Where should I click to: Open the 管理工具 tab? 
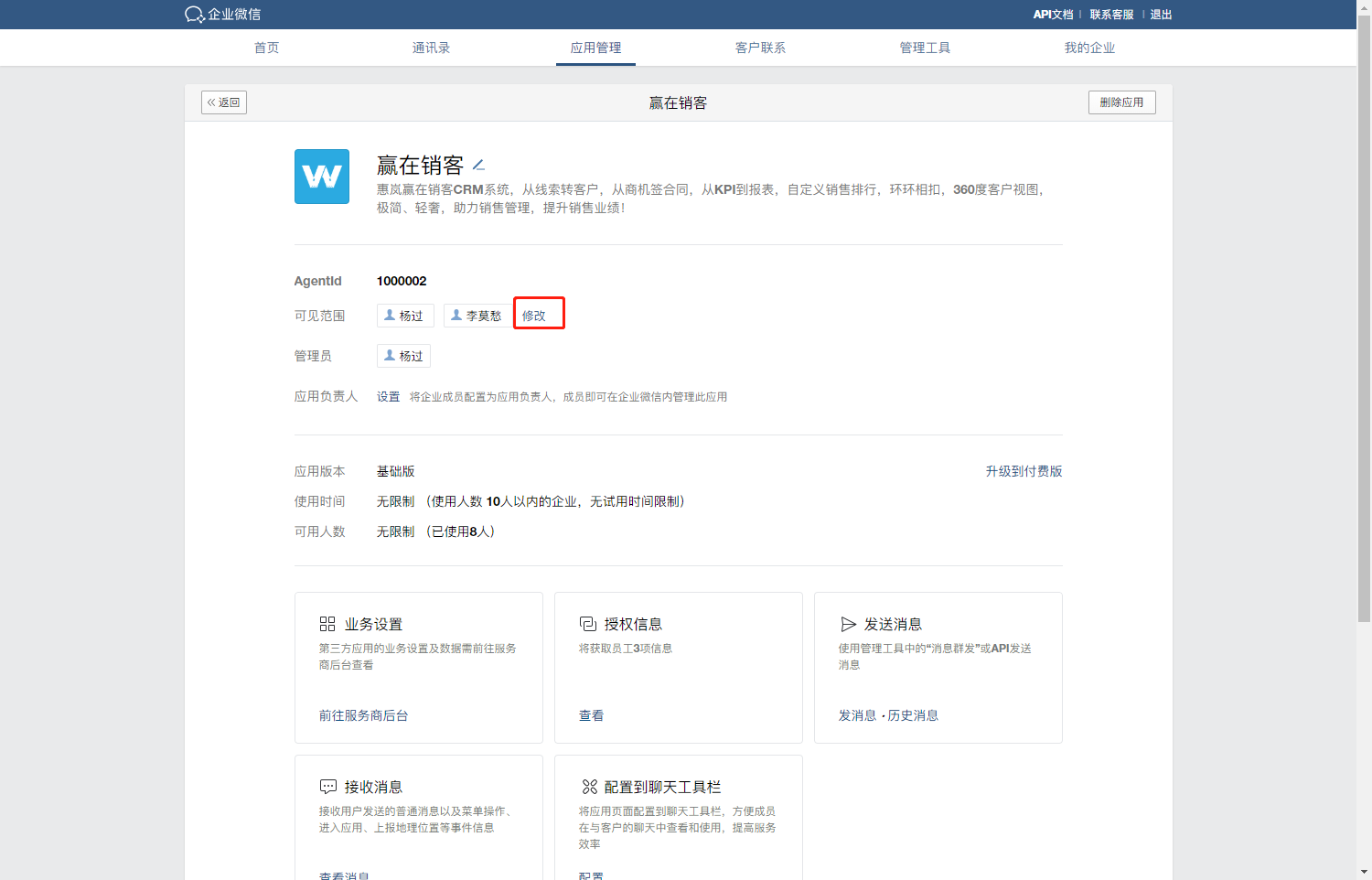coord(925,48)
